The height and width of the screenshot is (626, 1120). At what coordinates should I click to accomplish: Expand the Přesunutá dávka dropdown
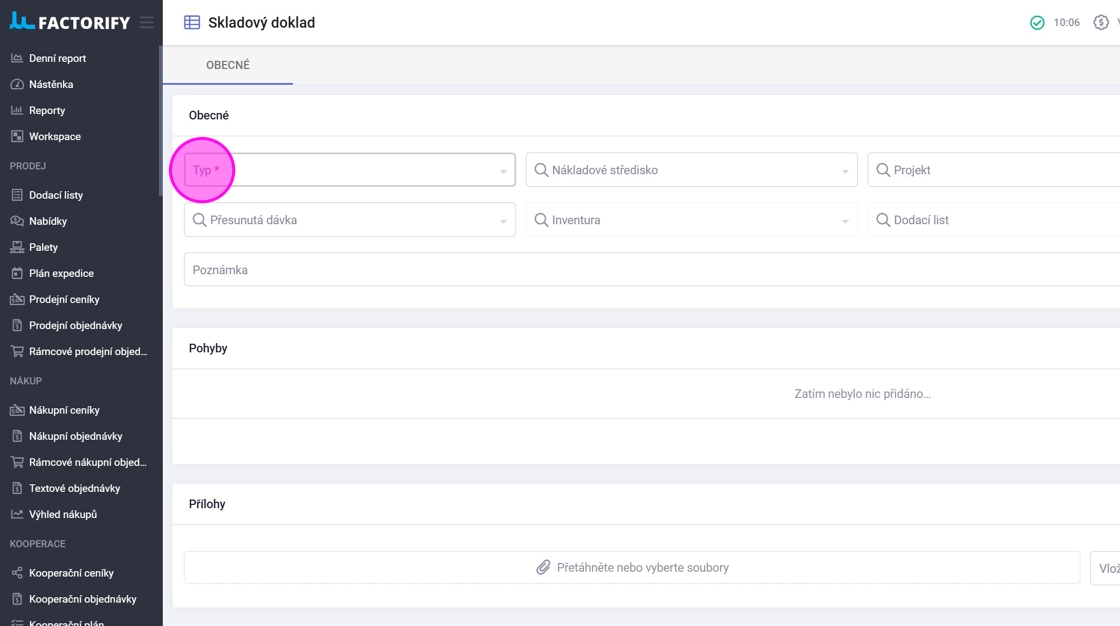tap(503, 221)
